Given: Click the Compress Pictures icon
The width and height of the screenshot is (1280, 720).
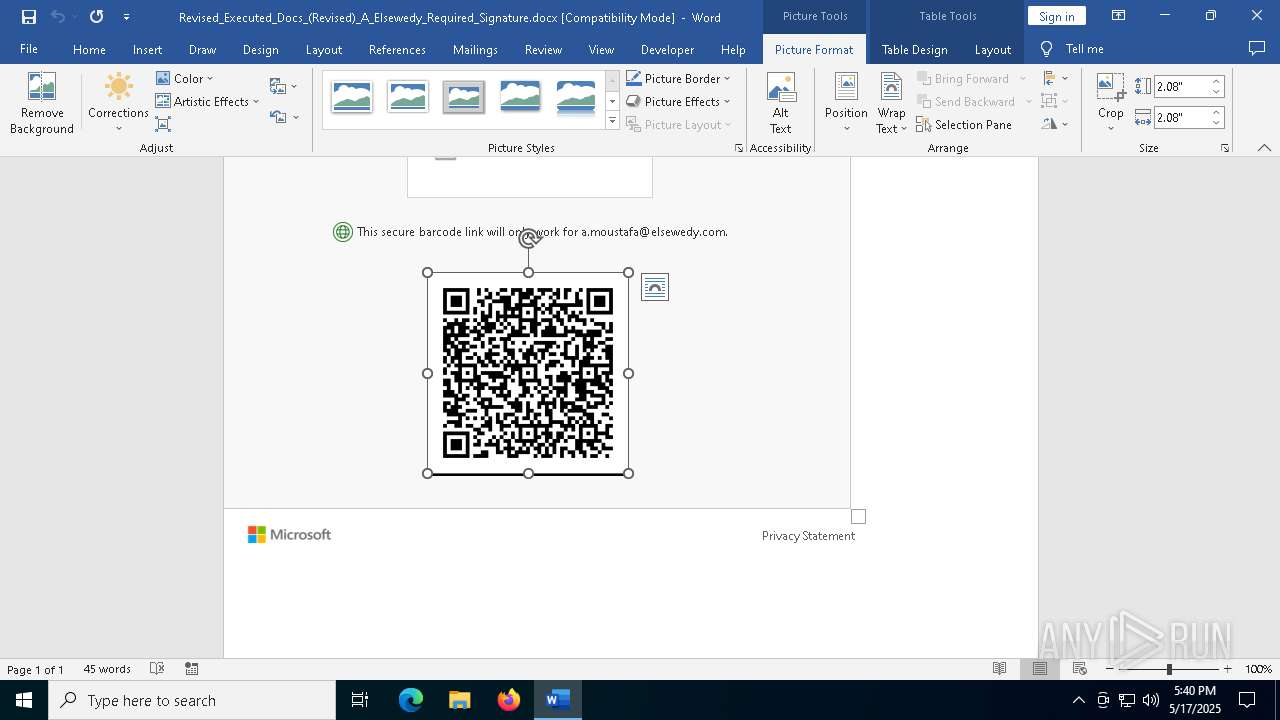Looking at the screenshot, I should [x=163, y=124].
